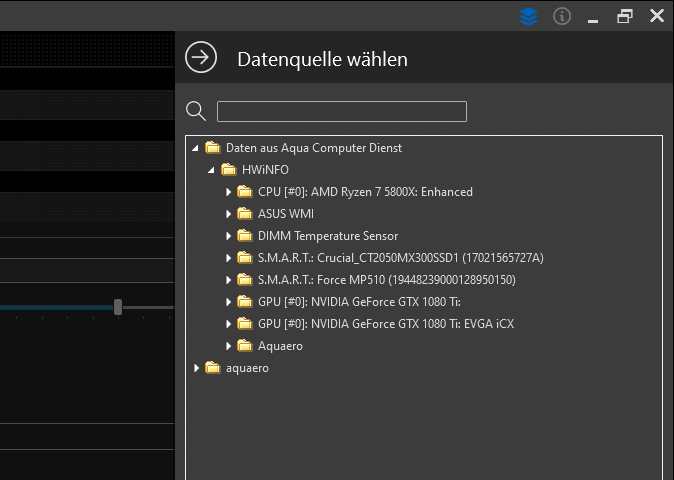Click the blue layers stack icon

pos(528,16)
